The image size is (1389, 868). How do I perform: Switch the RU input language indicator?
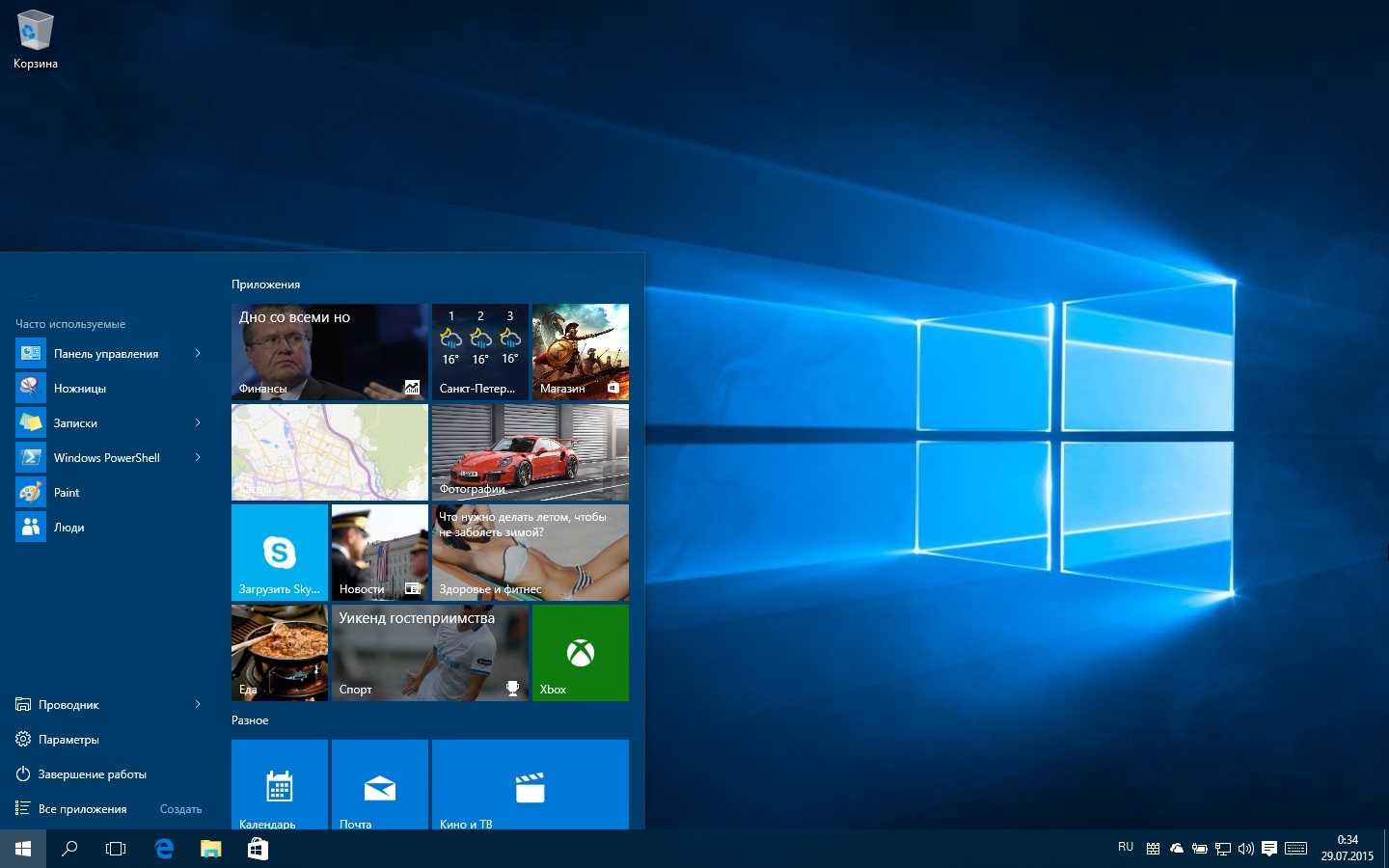click(1125, 848)
